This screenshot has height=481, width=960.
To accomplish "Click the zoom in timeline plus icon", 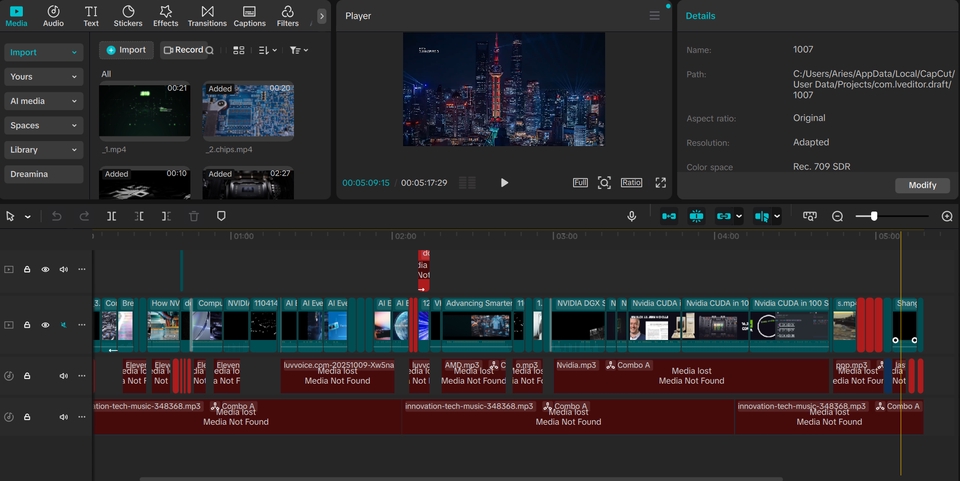I will pos(947,216).
